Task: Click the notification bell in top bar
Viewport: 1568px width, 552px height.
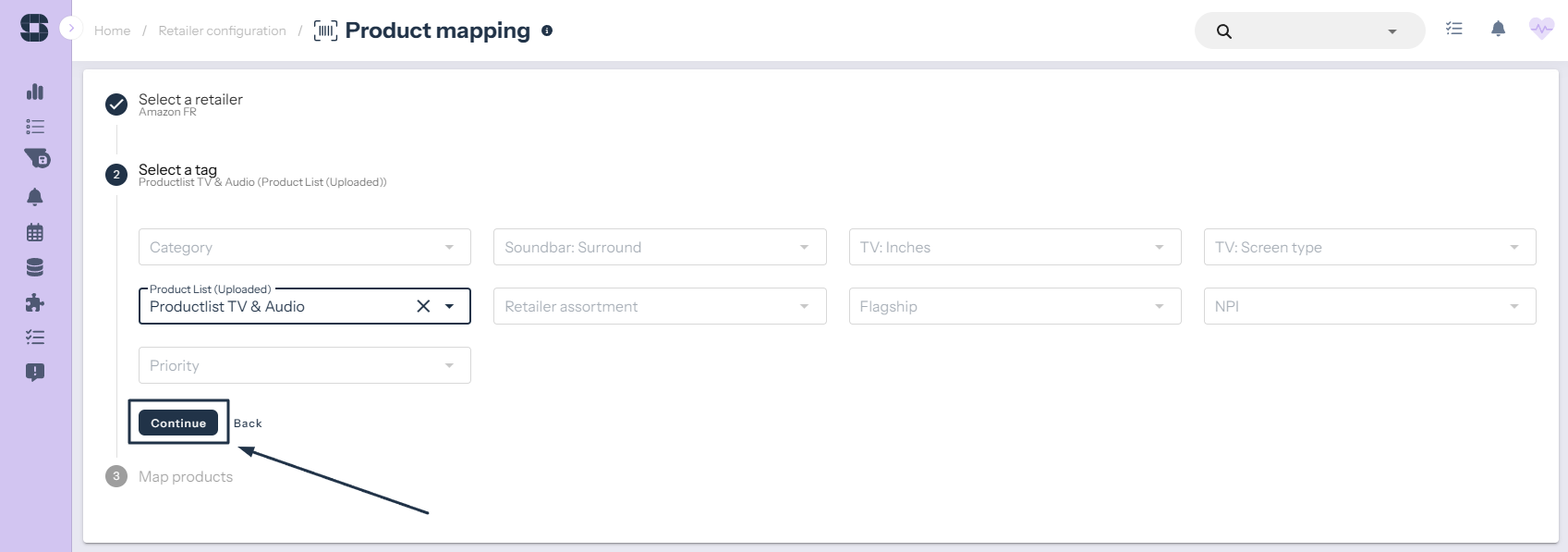Action: [x=1498, y=30]
